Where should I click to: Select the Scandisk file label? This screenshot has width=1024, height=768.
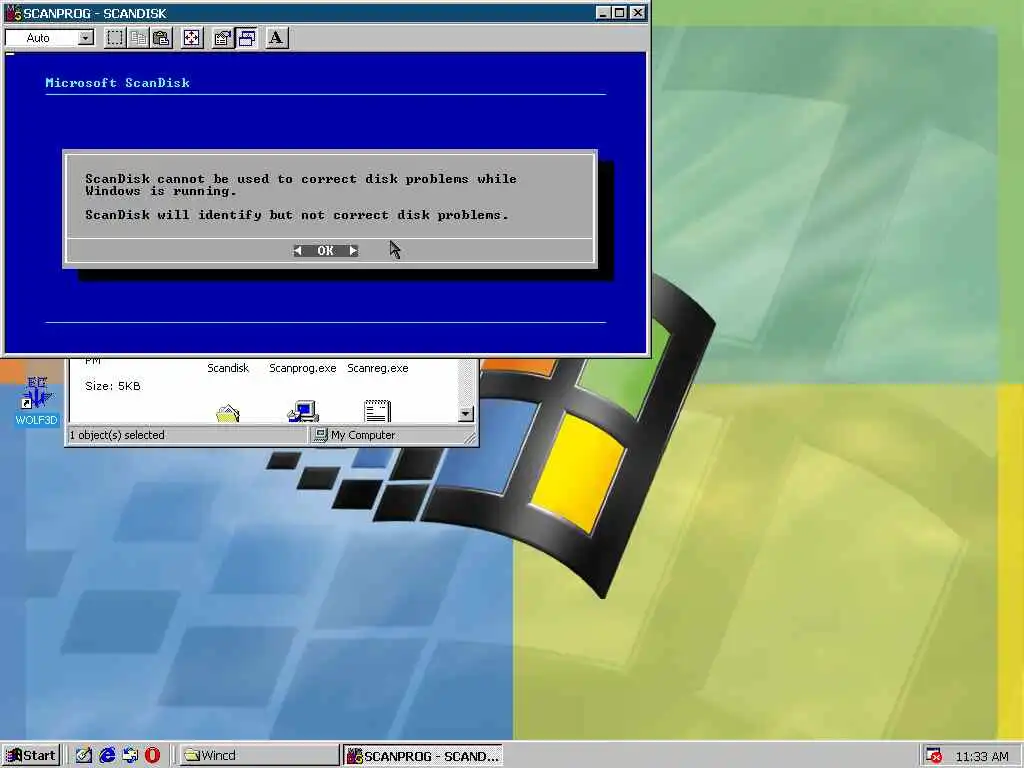pos(228,368)
